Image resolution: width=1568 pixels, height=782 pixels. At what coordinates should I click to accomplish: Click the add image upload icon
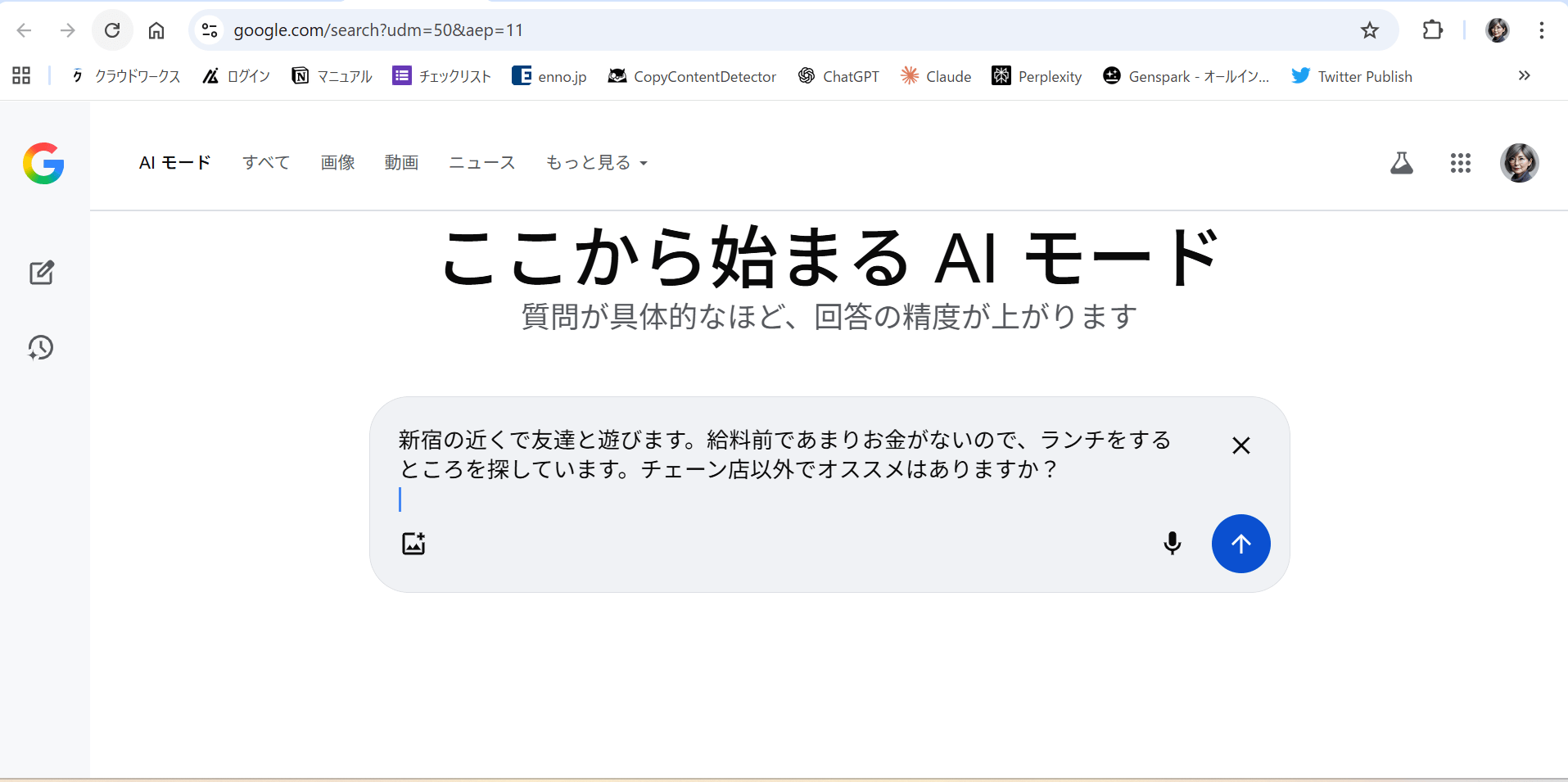413,544
